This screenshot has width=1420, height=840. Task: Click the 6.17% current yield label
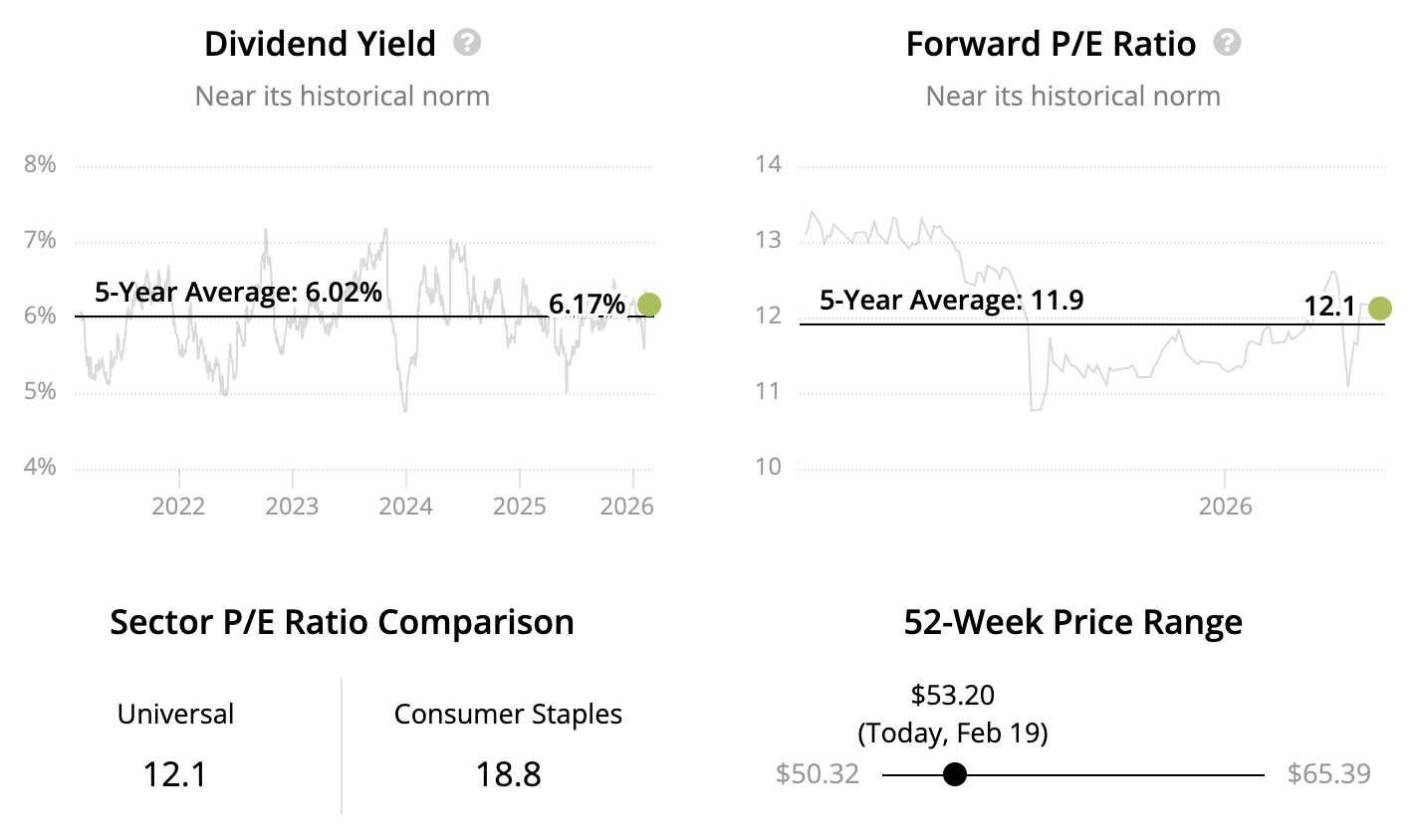pos(587,304)
